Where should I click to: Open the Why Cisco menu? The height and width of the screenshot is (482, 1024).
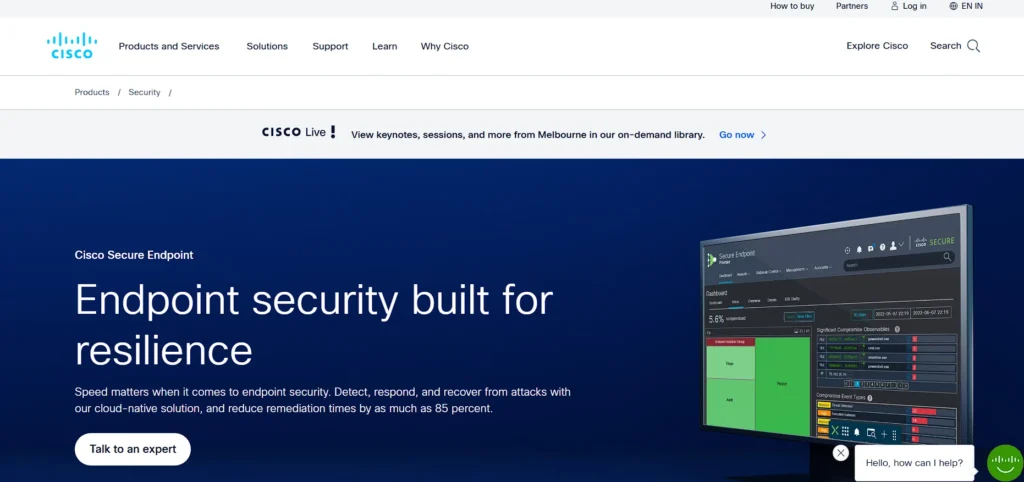tap(445, 46)
